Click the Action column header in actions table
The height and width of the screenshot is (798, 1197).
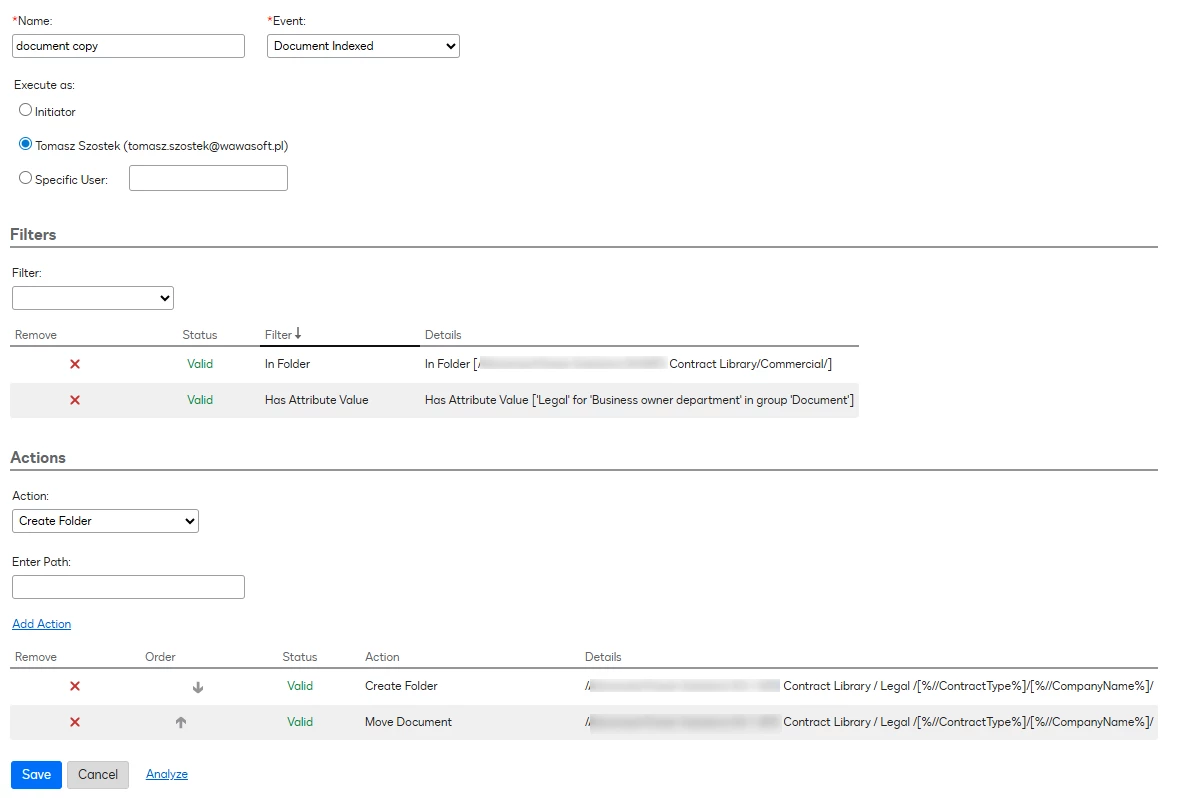coord(382,657)
